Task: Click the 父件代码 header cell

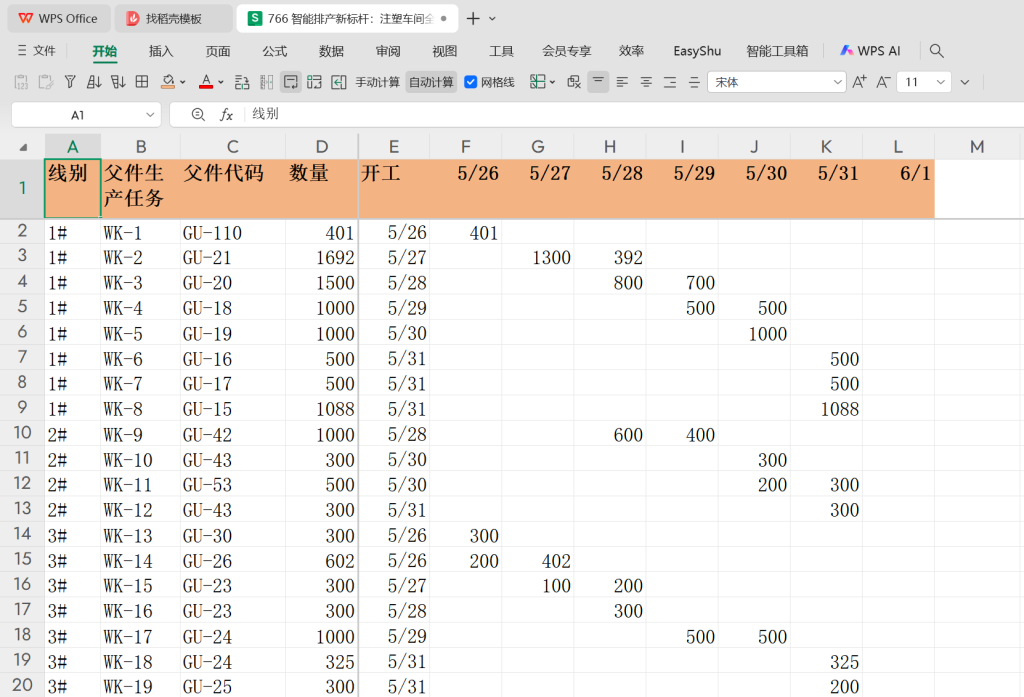Action: (x=232, y=188)
